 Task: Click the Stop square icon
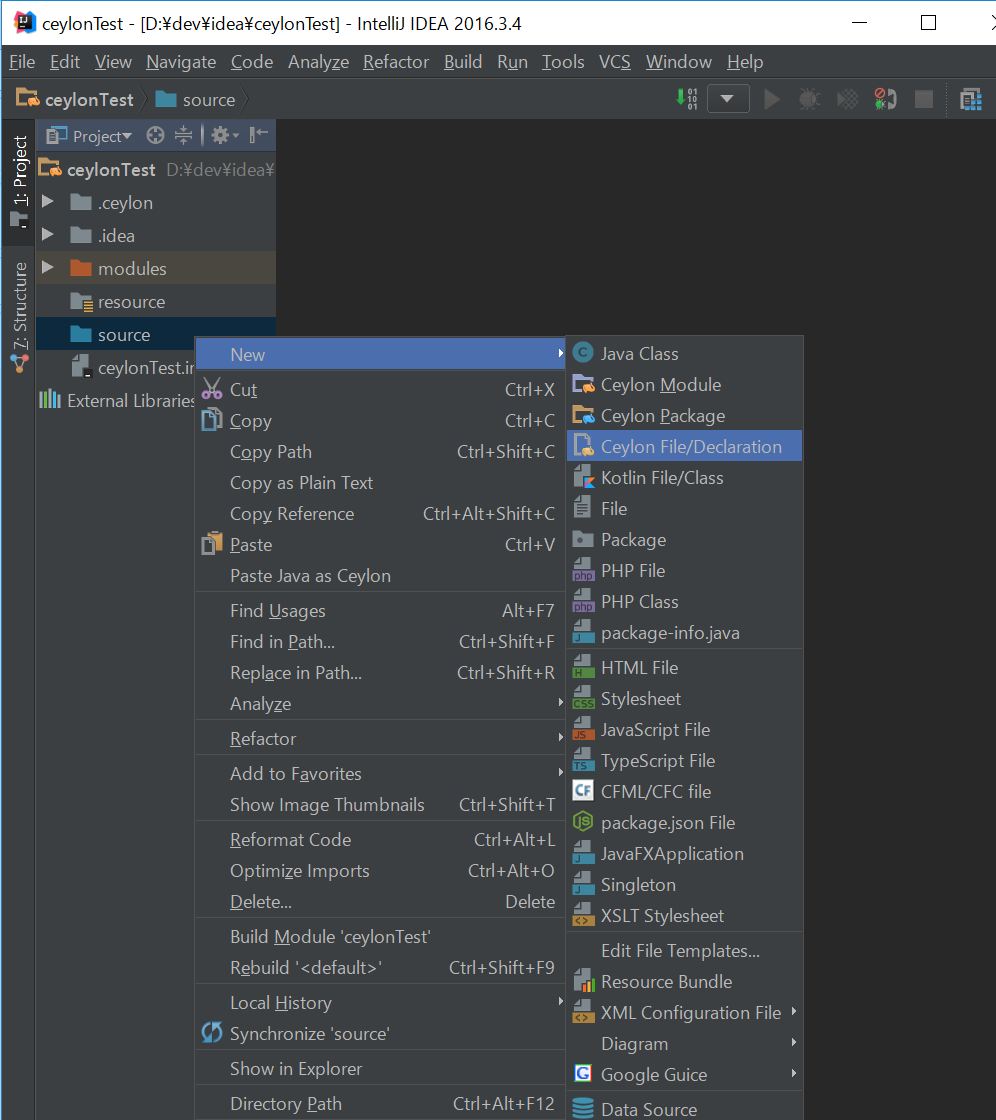tap(924, 99)
